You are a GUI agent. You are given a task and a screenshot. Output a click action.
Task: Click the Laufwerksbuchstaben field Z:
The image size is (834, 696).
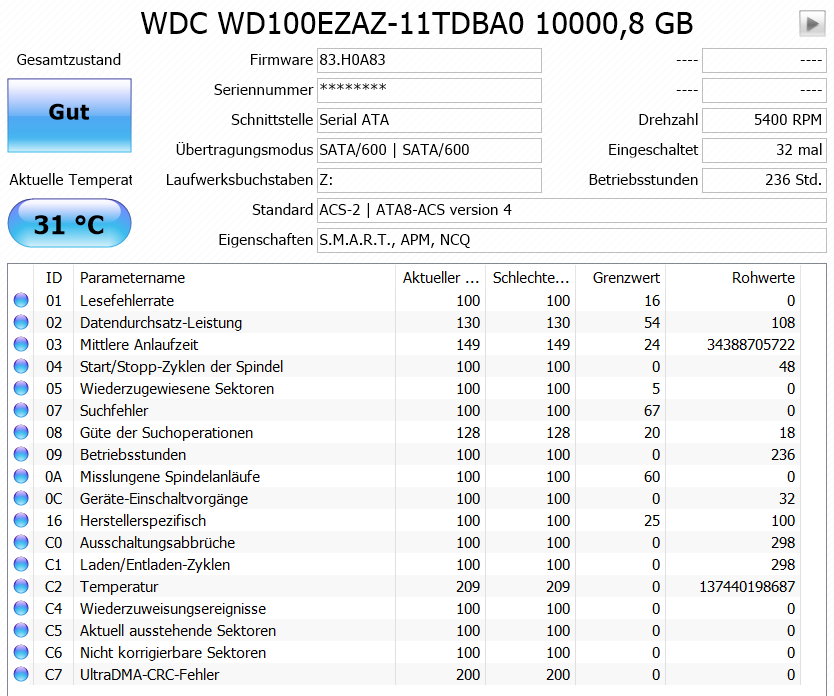point(429,180)
